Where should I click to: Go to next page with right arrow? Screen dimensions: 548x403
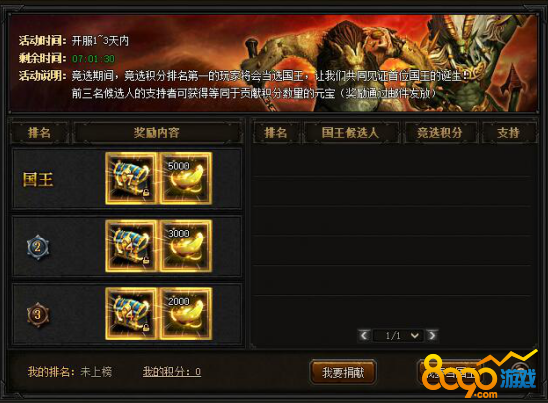pos(432,336)
